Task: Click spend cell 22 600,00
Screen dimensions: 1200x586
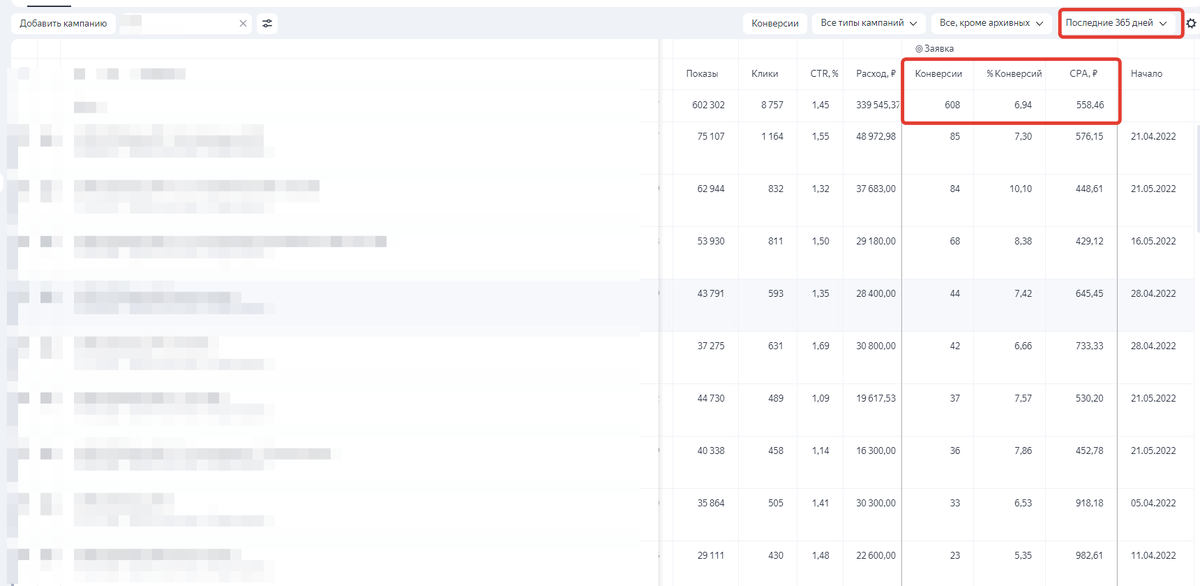Action: pyautogui.click(x=874, y=556)
